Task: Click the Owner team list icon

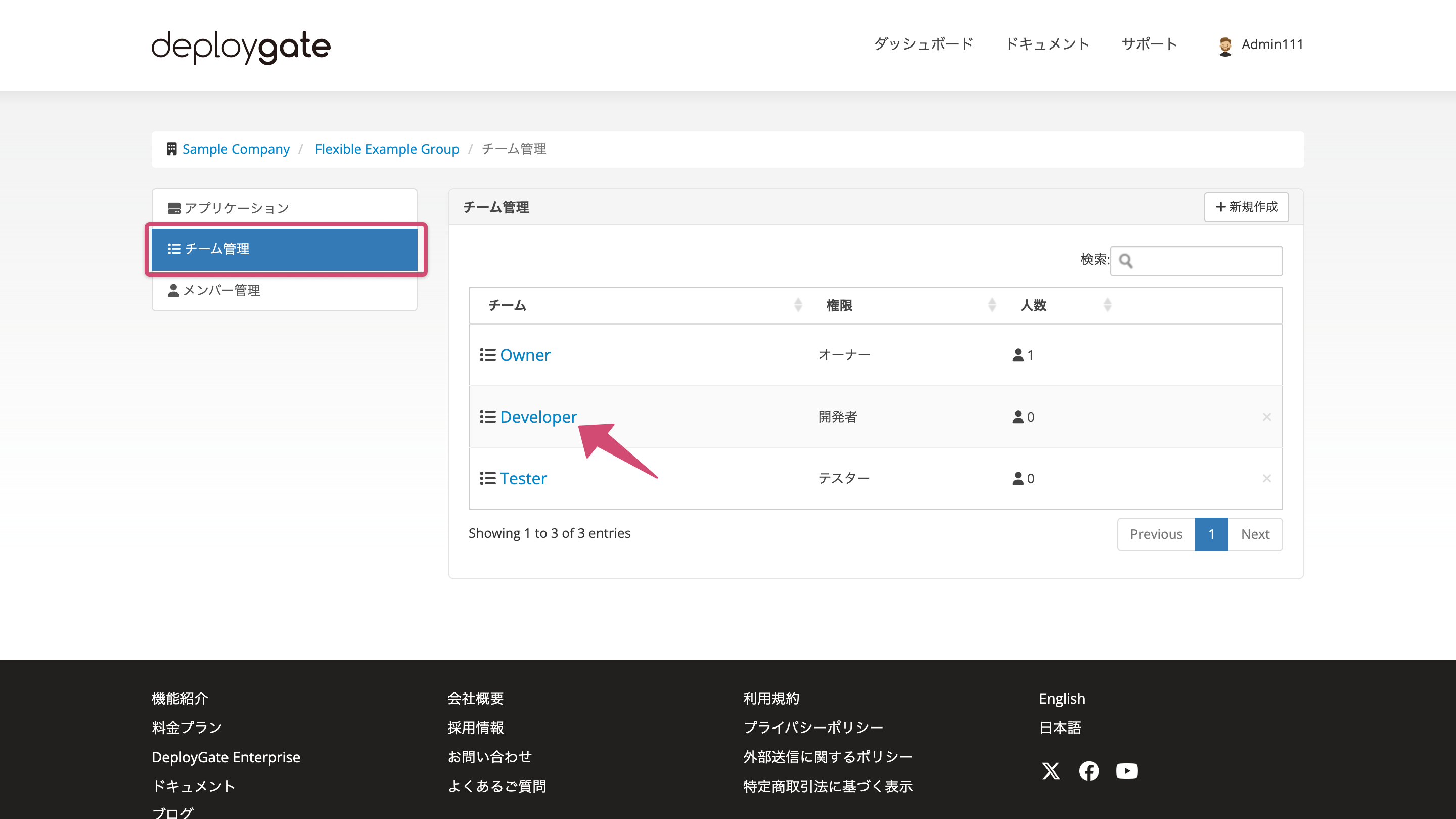Action: pos(487,355)
